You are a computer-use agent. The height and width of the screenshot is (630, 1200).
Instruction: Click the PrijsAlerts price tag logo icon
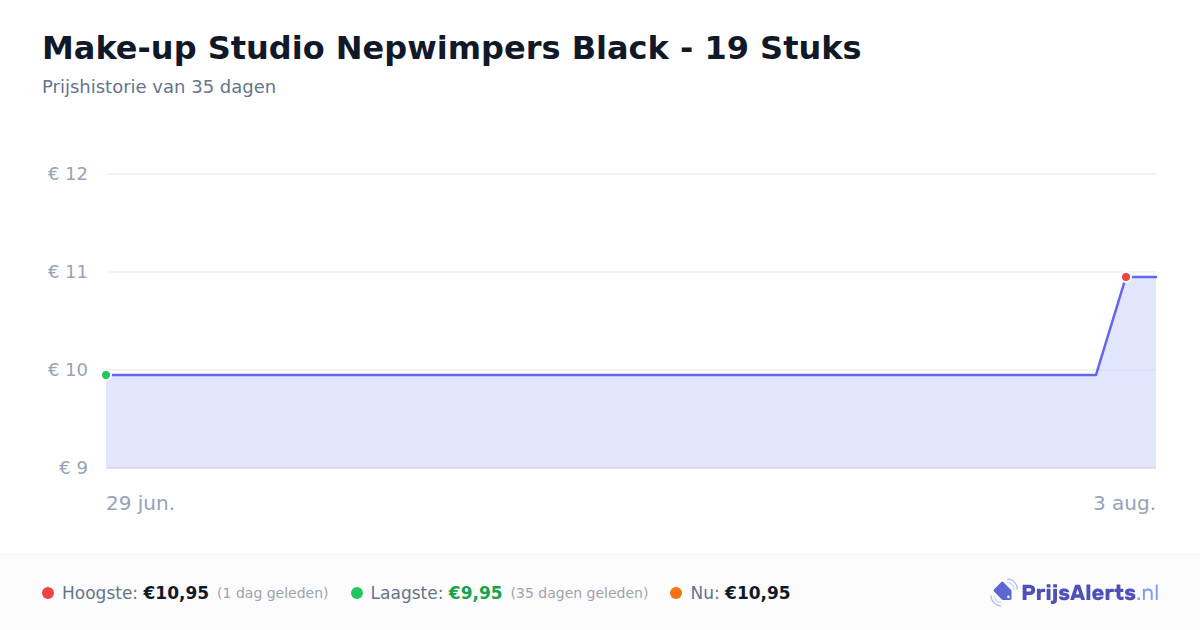tap(1003, 593)
